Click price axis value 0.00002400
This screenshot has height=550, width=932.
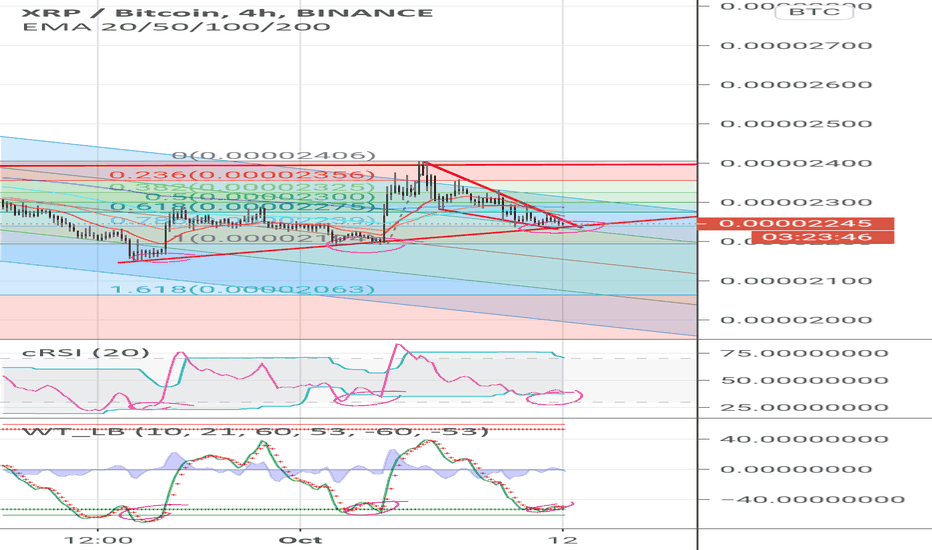[796, 163]
